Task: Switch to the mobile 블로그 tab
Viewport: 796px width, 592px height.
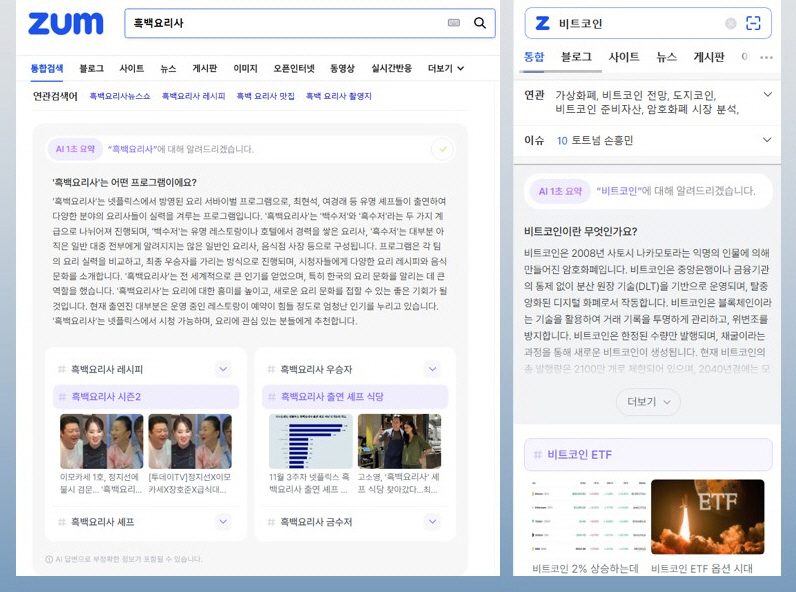Action: pos(576,57)
